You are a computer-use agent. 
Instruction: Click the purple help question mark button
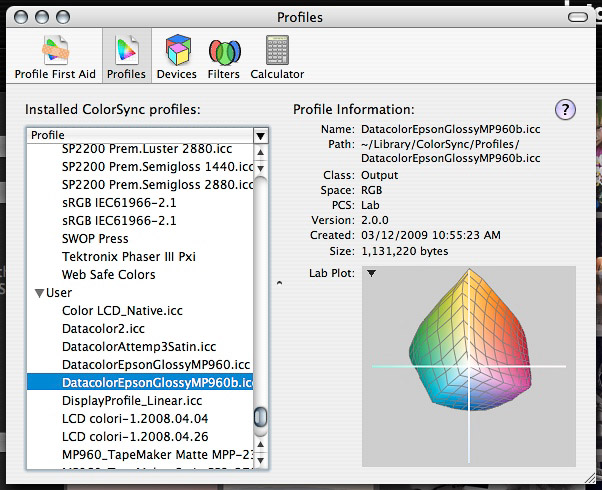564,110
